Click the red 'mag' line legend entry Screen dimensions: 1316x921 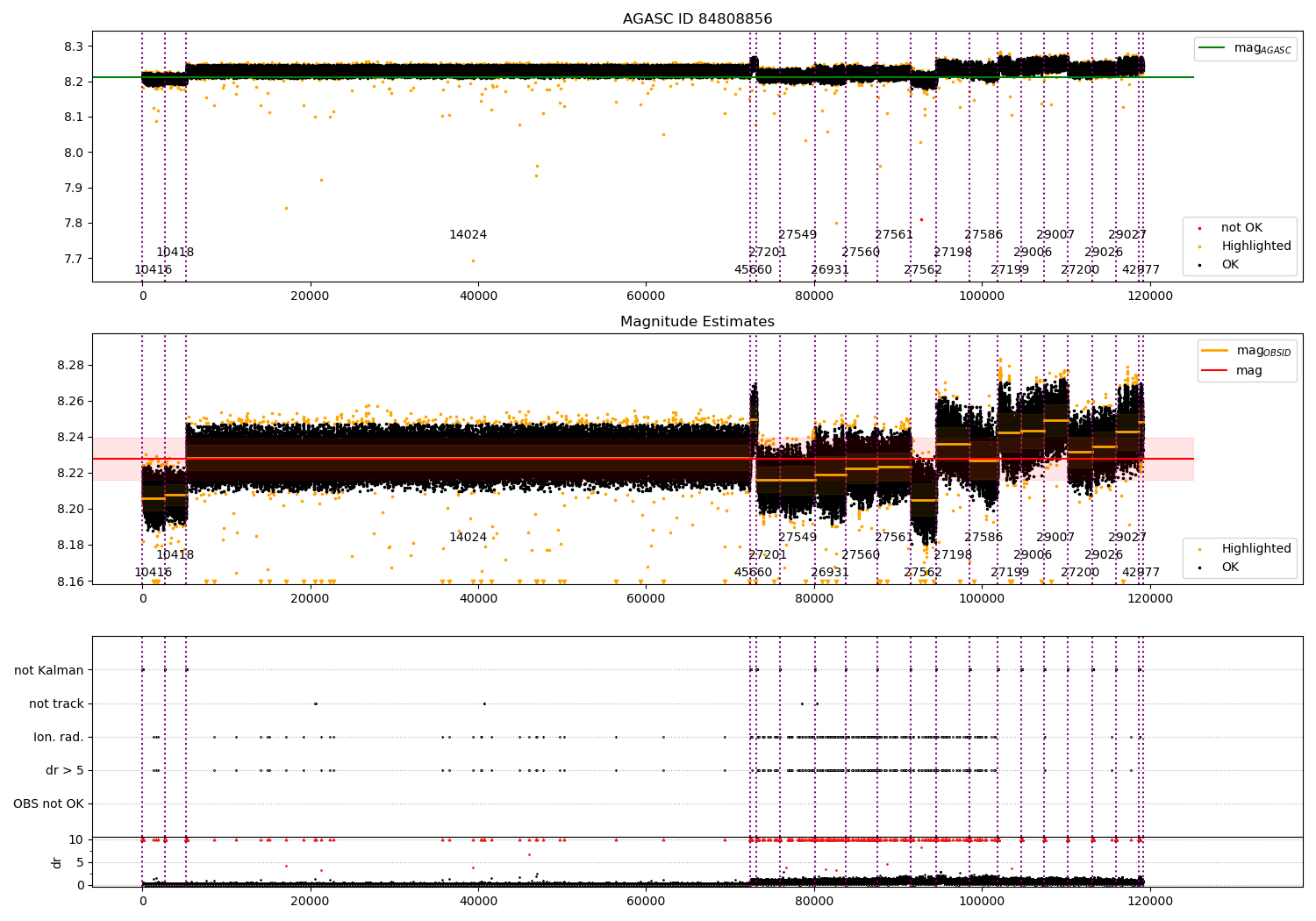(1233, 371)
